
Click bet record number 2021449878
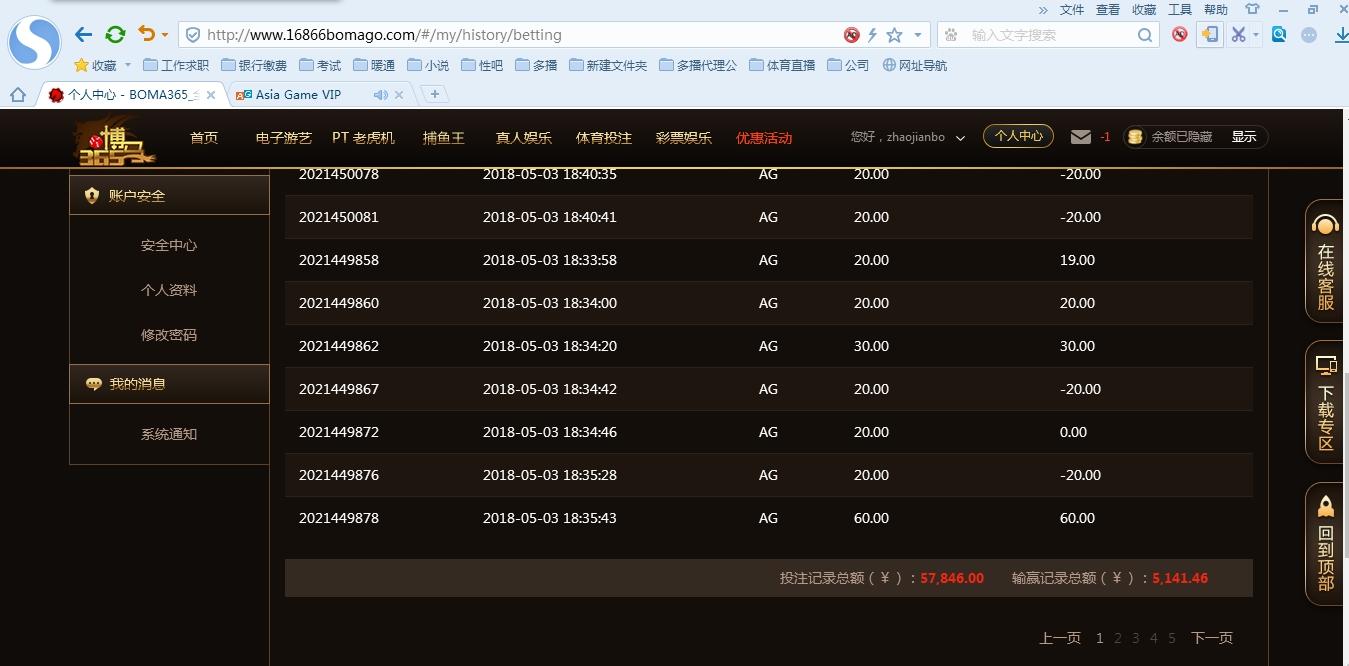pyautogui.click(x=339, y=518)
